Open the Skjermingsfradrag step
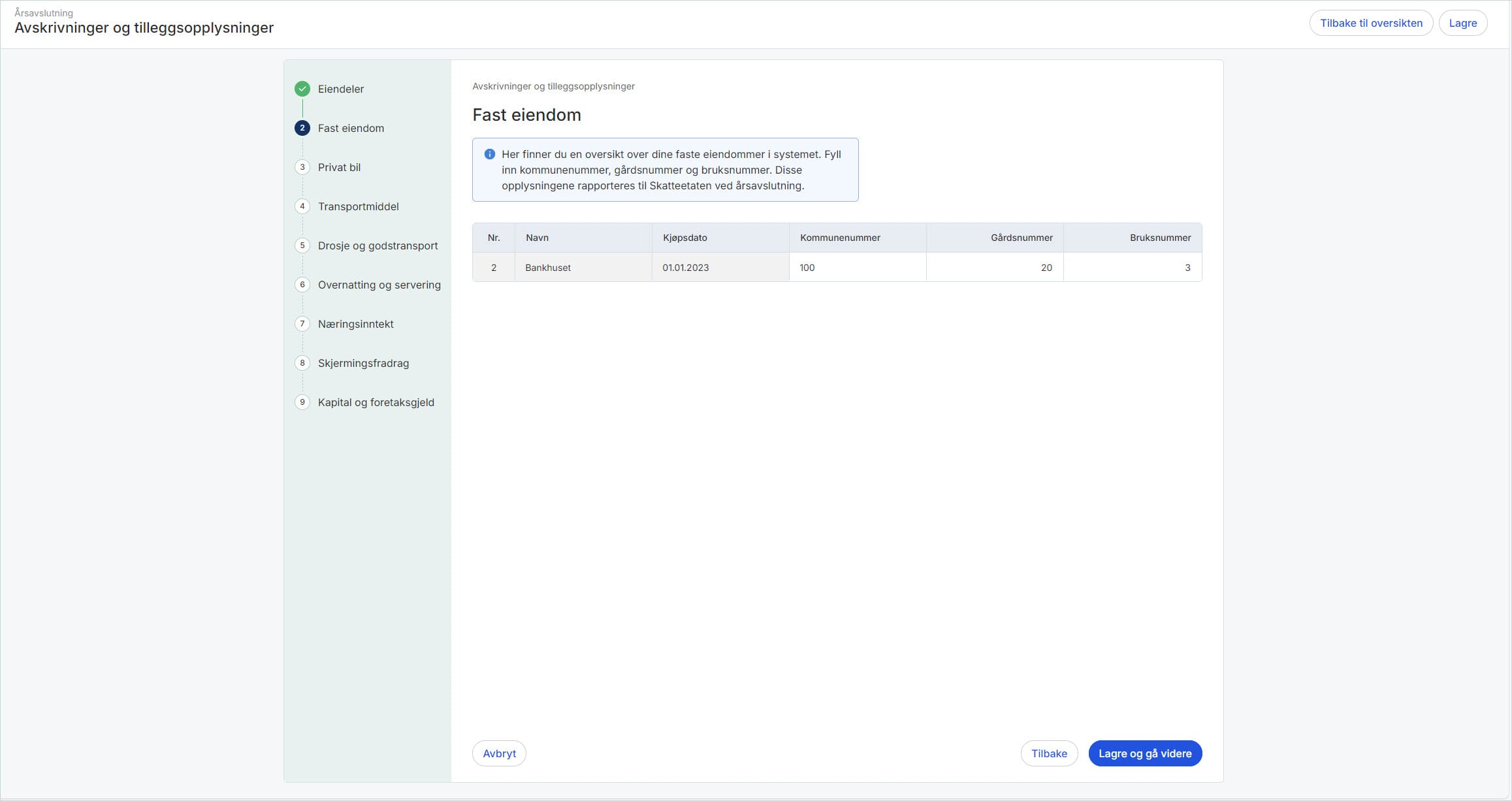This screenshot has height=801, width=1512. [363, 363]
